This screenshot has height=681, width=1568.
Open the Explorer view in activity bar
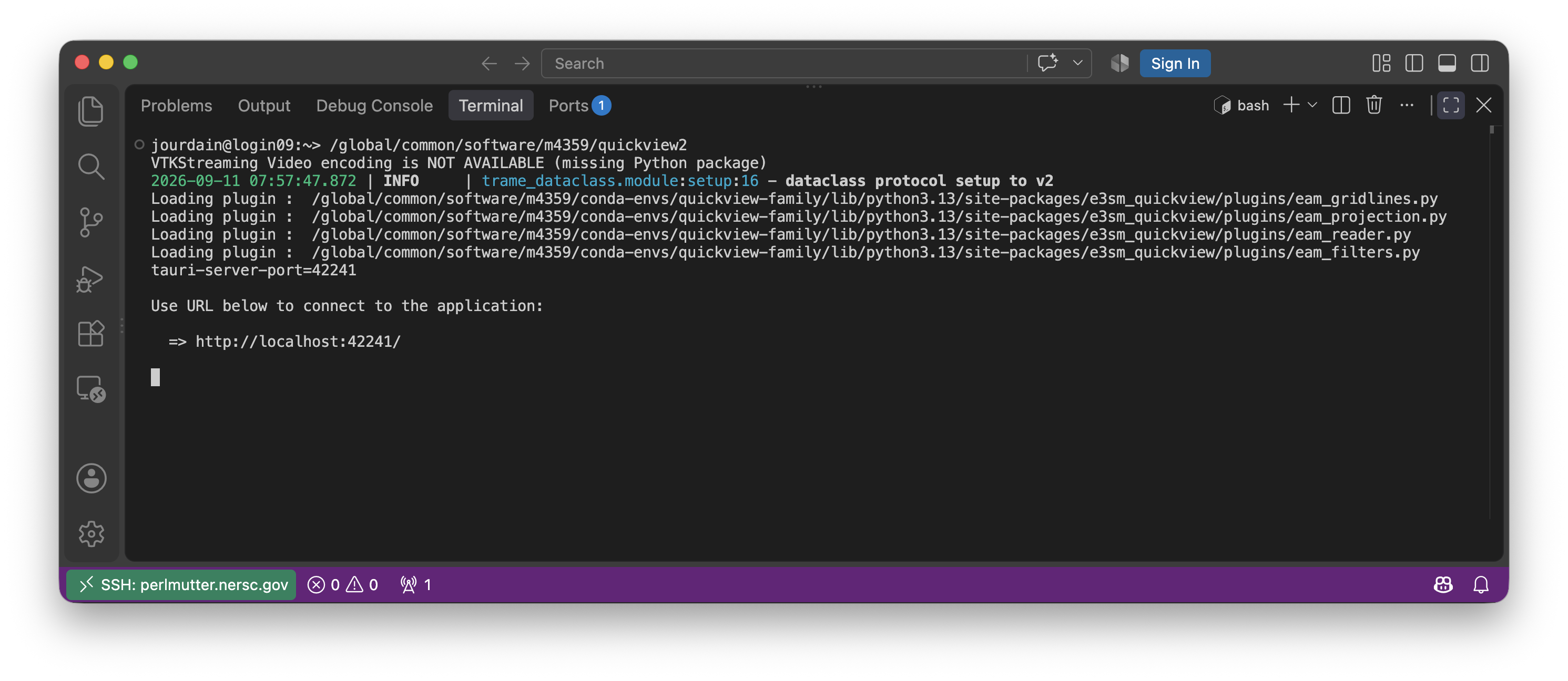(x=91, y=111)
